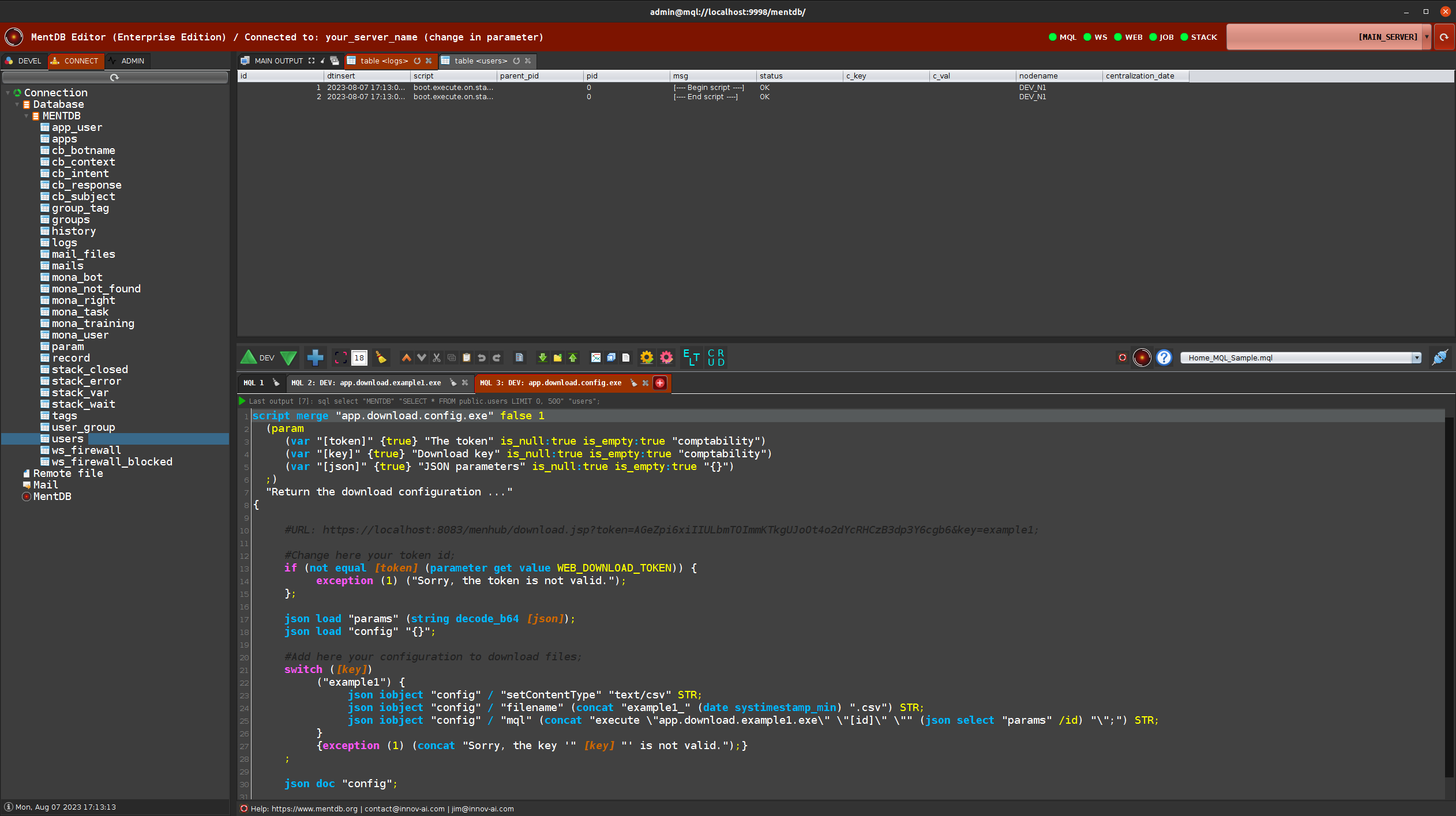Click the WS green status indicator

[1087, 37]
